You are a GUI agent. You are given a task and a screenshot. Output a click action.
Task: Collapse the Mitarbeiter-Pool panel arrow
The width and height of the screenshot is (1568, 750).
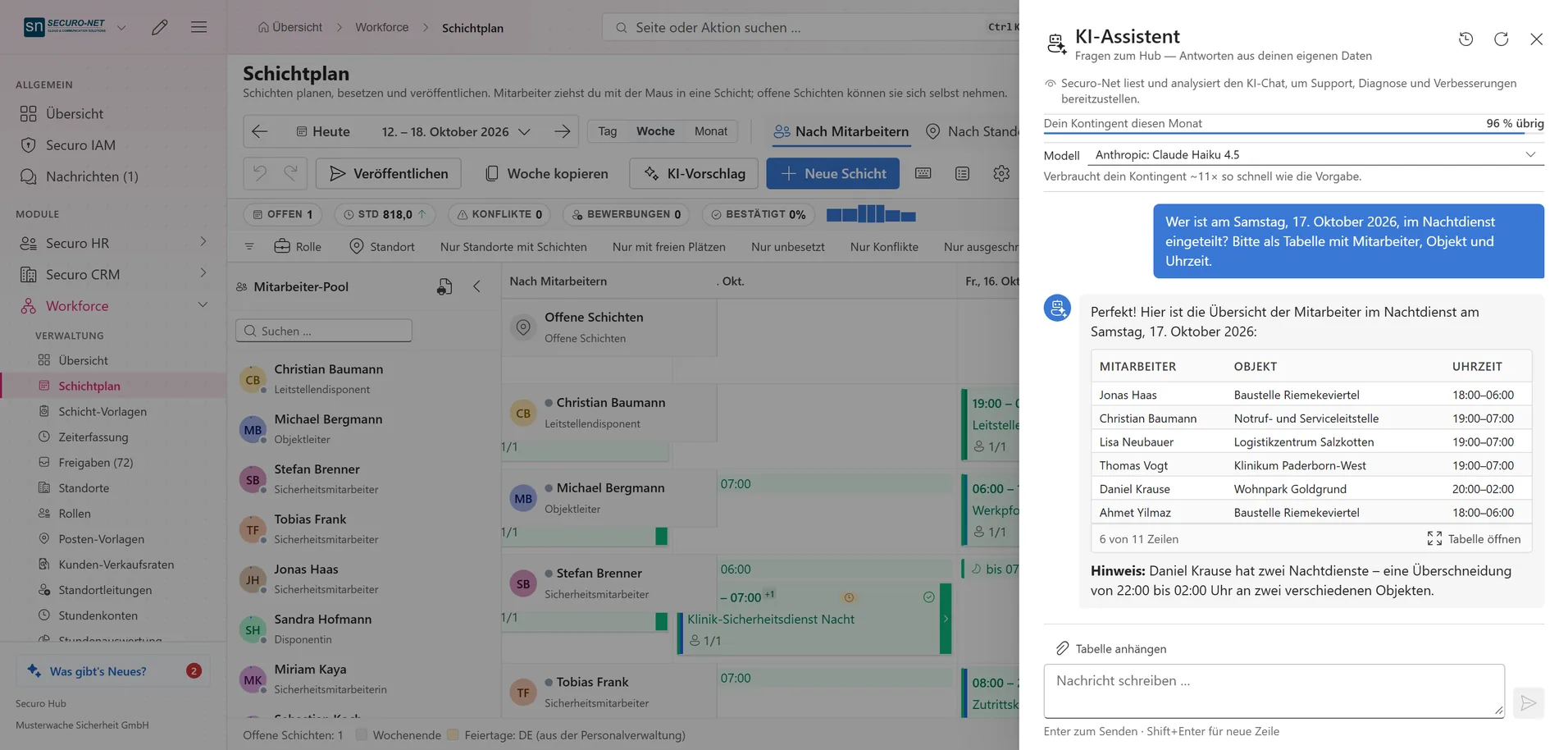(x=476, y=286)
